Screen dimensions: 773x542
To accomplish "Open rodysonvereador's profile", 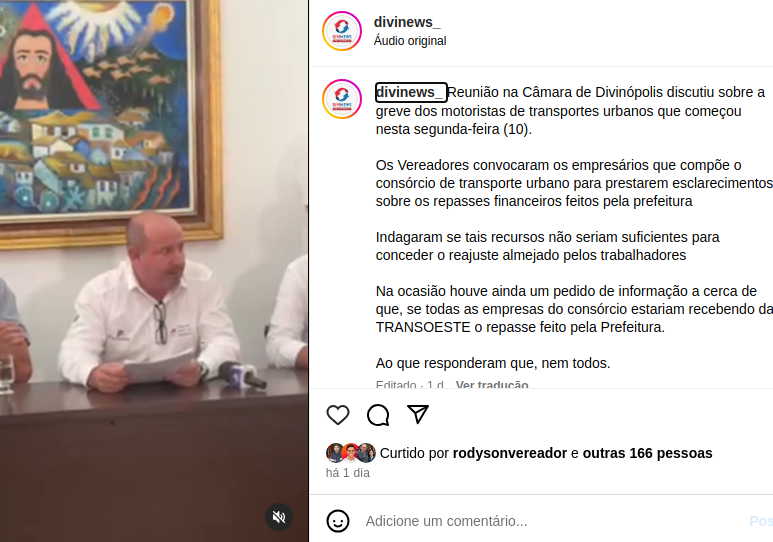I will pyautogui.click(x=510, y=453).
